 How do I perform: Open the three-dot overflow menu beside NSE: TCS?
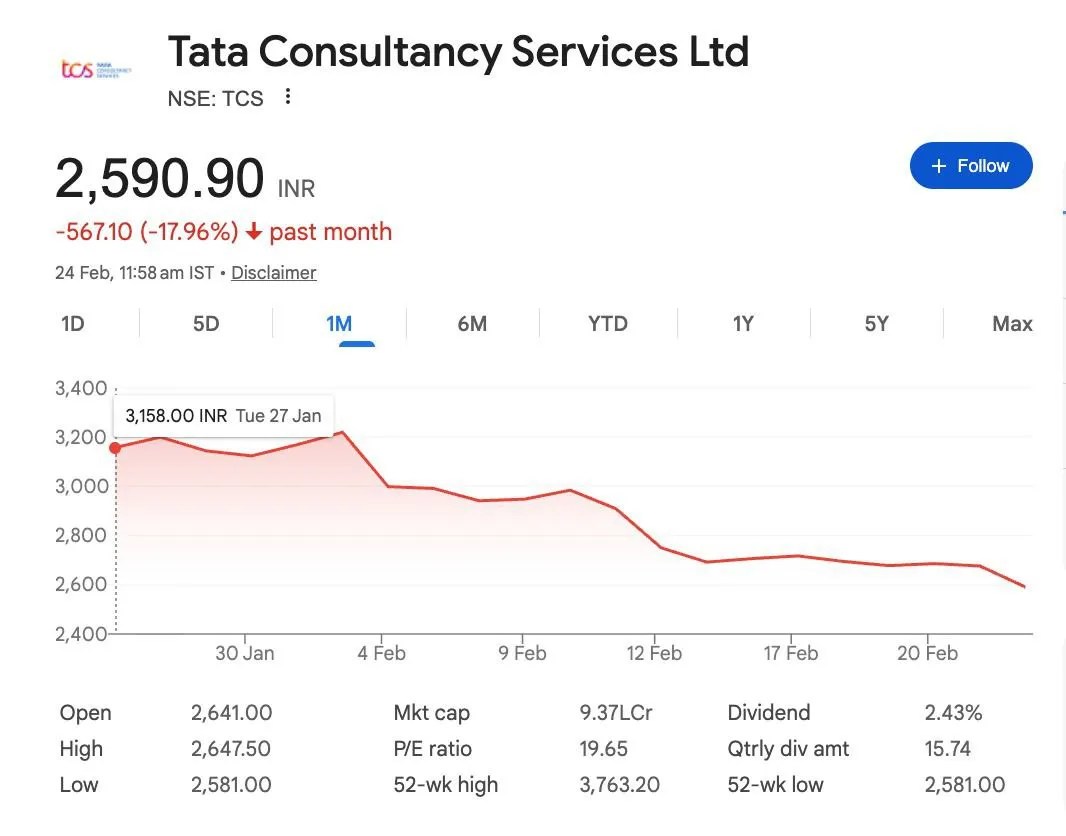pos(287,96)
